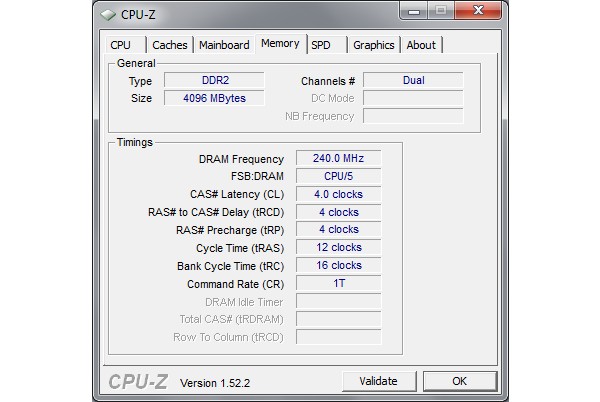Confirm with the OK button
This screenshot has height=402, width=600.
[x=460, y=381]
